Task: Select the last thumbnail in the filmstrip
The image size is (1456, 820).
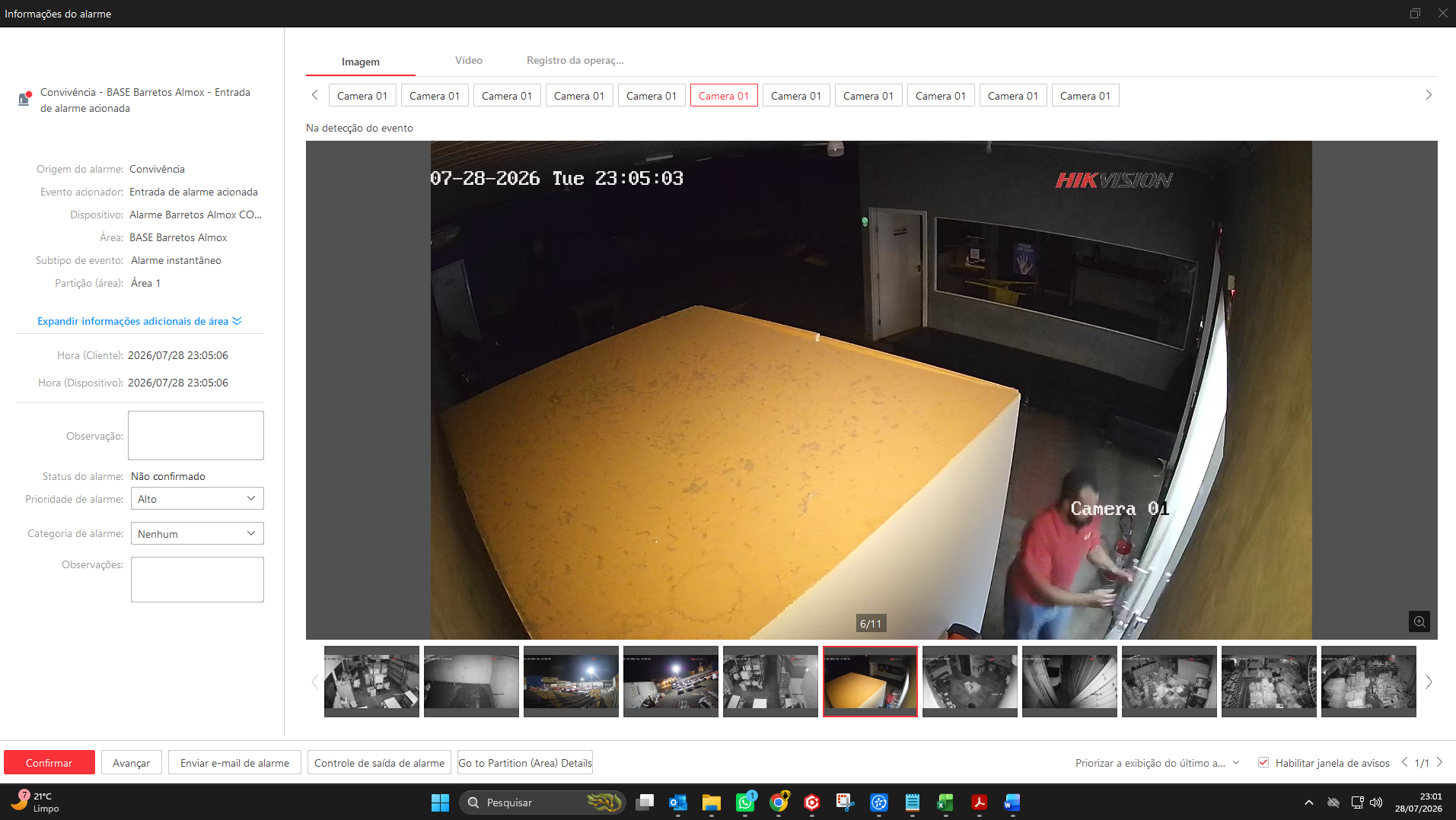Action: point(1368,682)
